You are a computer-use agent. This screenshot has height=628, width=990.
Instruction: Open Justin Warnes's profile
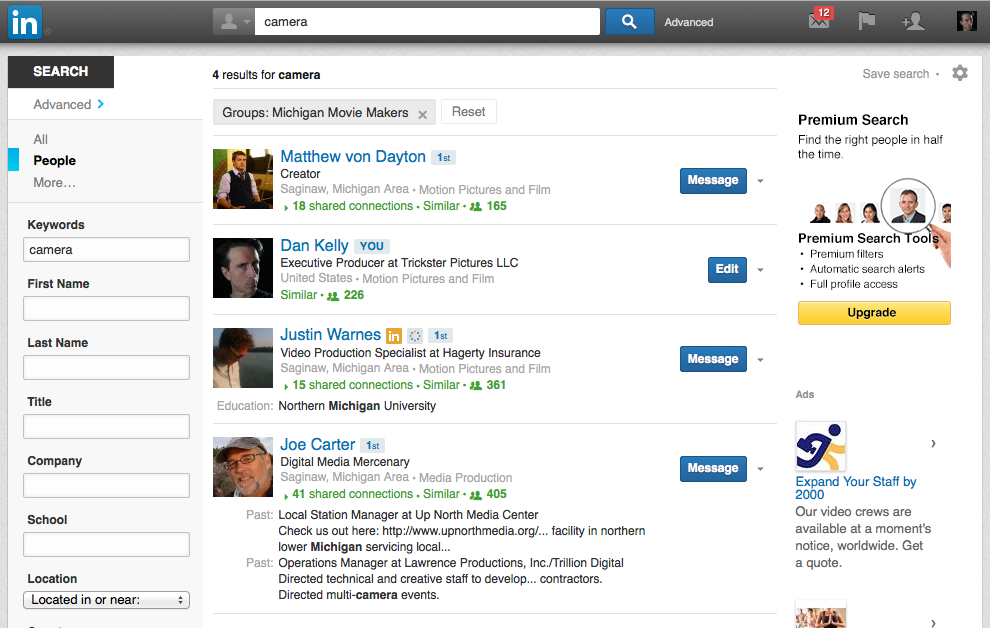click(330, 335)
